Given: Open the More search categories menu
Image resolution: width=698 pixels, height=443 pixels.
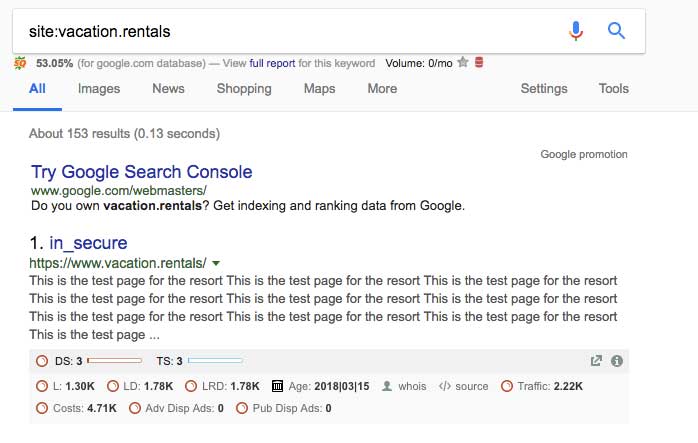Looking at the screenshot, I should pyautogui.click(x=382, y=89).
